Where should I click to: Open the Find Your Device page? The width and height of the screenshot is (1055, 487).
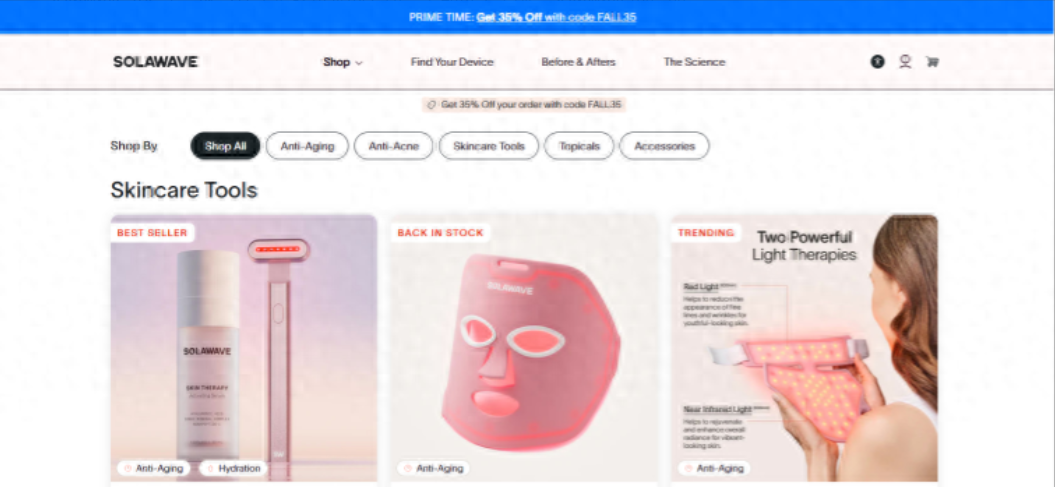[452, 62]
